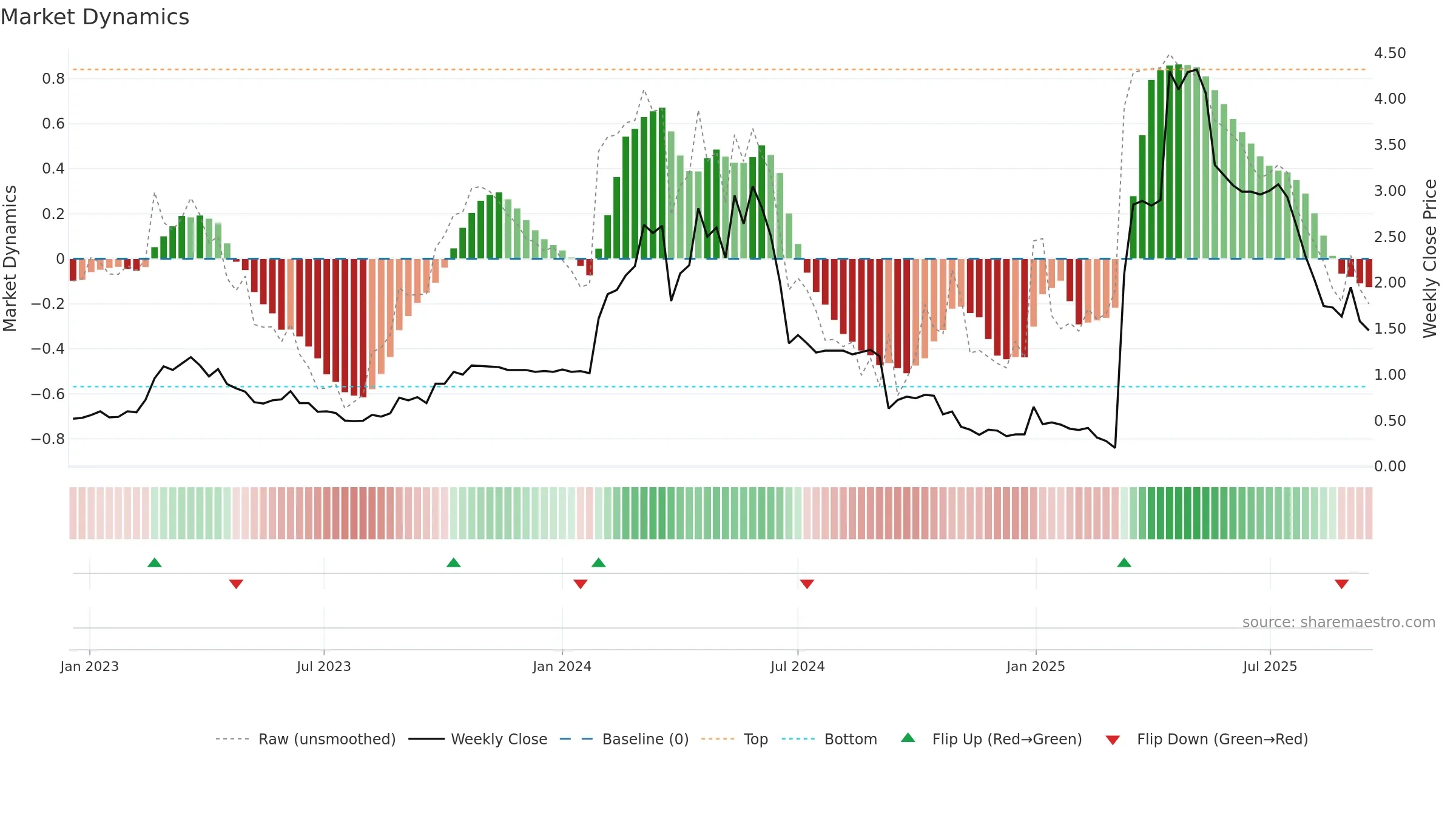Click the −0.6 left axis tick label
1456x819 pixels.
point(48,394)
